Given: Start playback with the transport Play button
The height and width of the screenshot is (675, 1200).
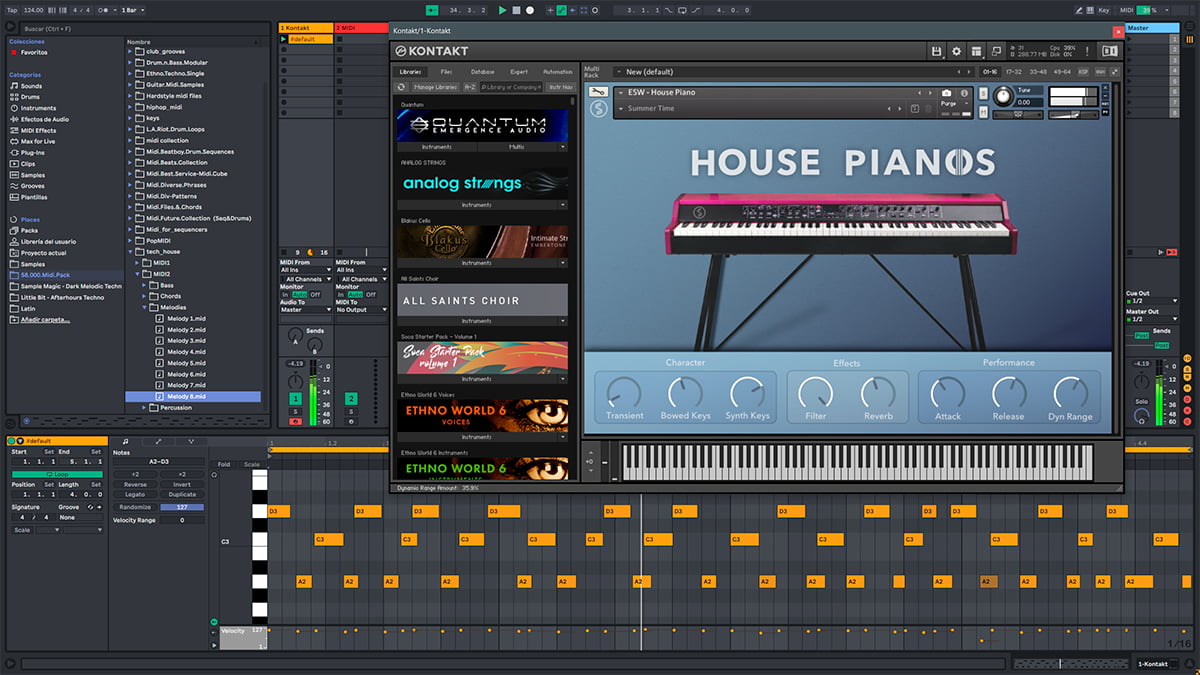Looking at the screenshot, I should coord(503,10).
